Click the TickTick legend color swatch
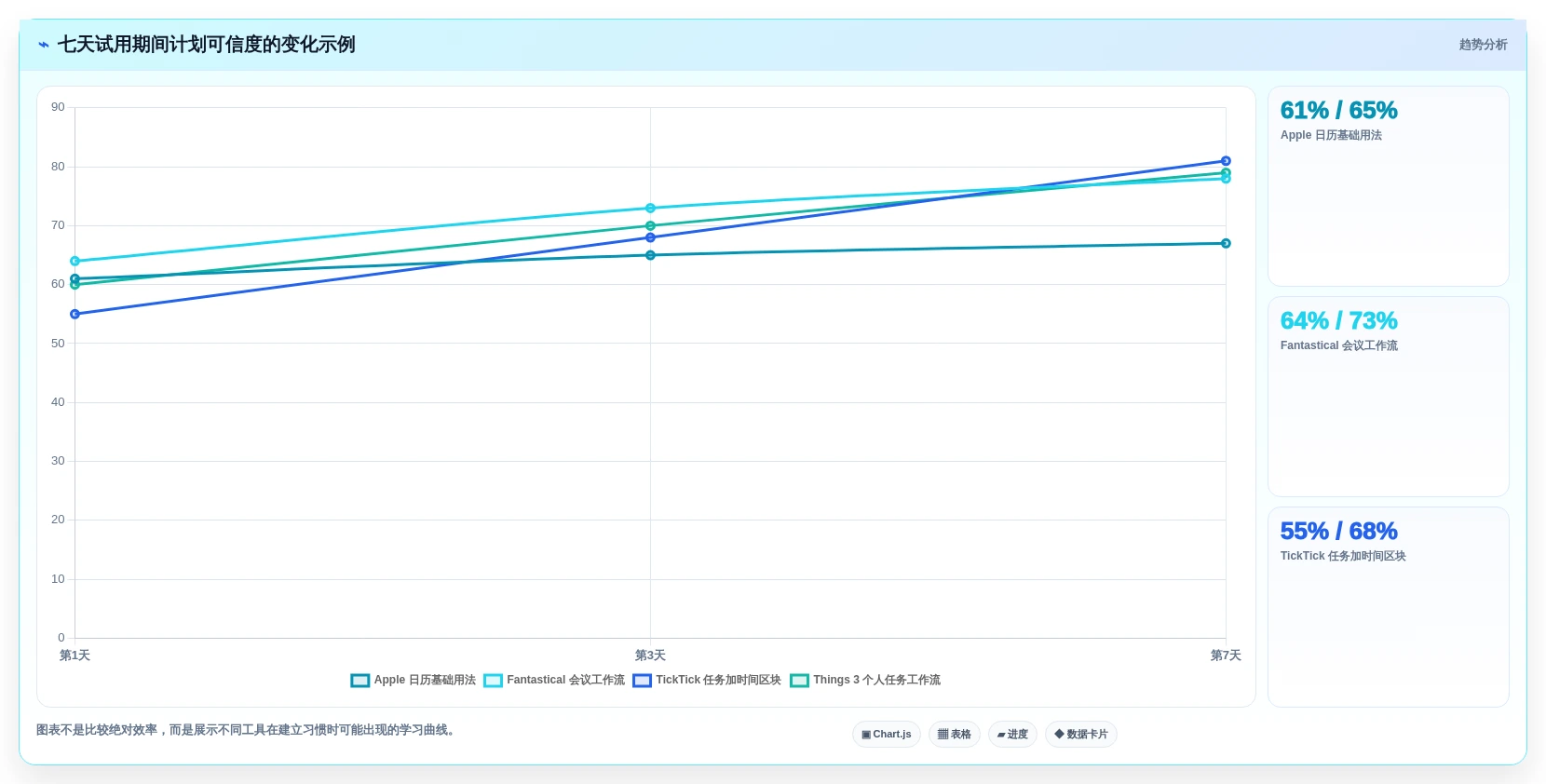This screenshot has height=784, width=1546. tap(643, 681)
